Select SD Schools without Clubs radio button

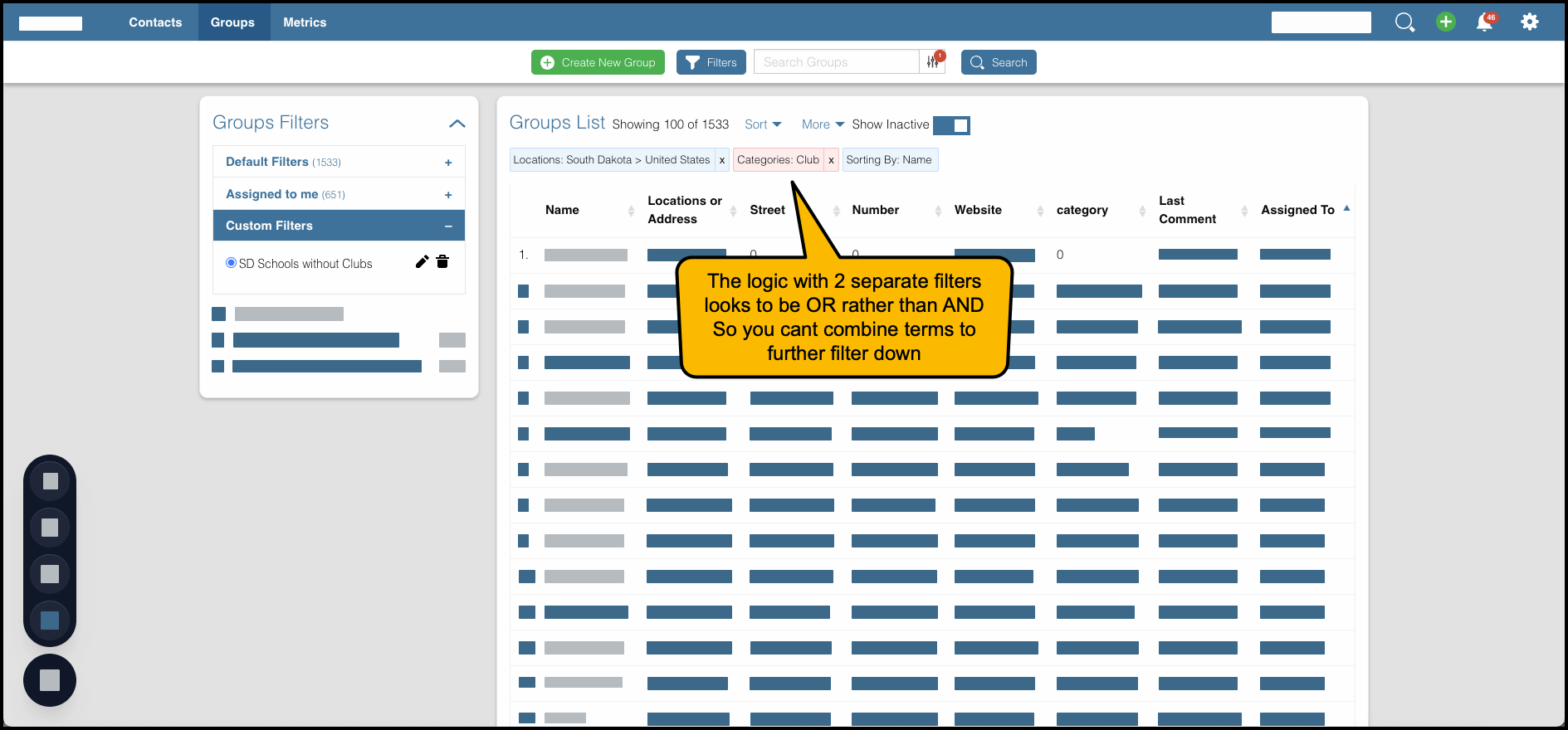click(231, 263)
